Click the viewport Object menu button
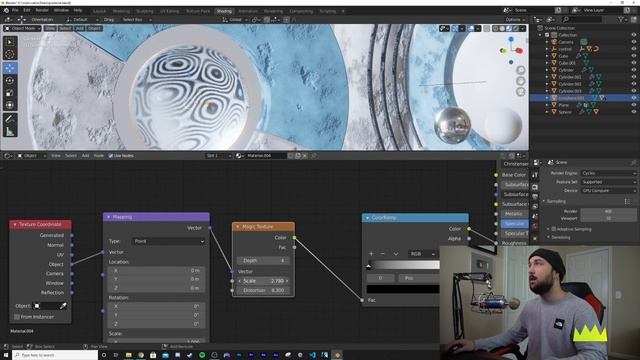Viewport: 640px width, 360px height. click(x=94, y=29)
